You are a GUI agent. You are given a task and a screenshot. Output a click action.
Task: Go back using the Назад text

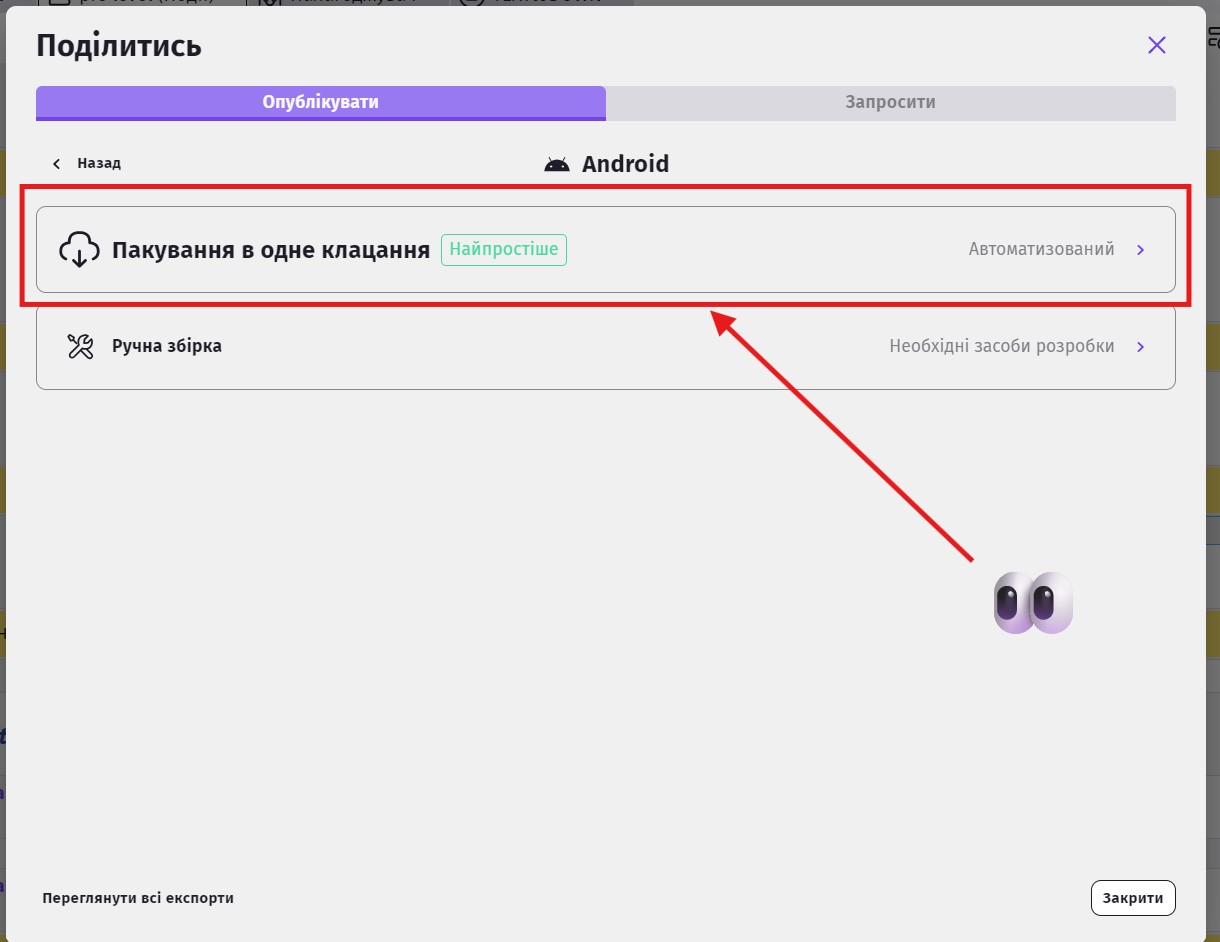[x=99, y=163]
